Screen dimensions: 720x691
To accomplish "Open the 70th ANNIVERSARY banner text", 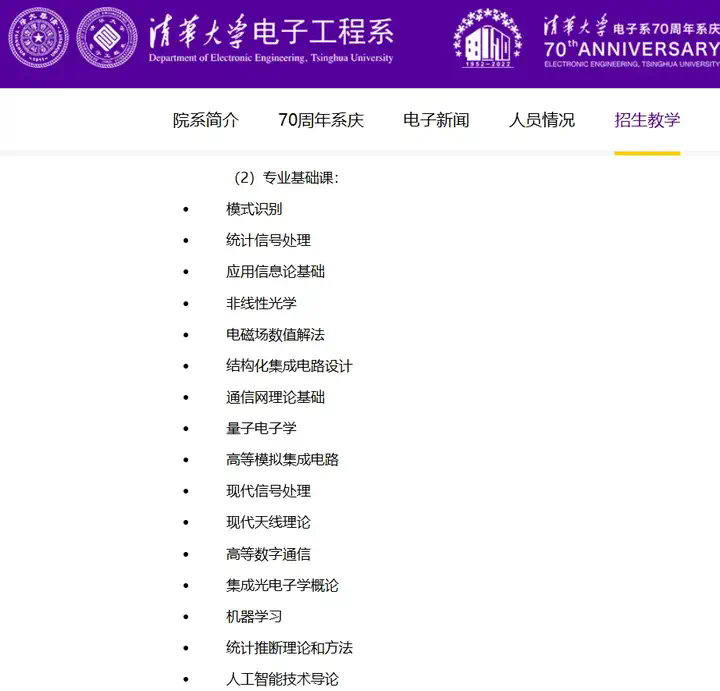I will (x=632, y=41).
